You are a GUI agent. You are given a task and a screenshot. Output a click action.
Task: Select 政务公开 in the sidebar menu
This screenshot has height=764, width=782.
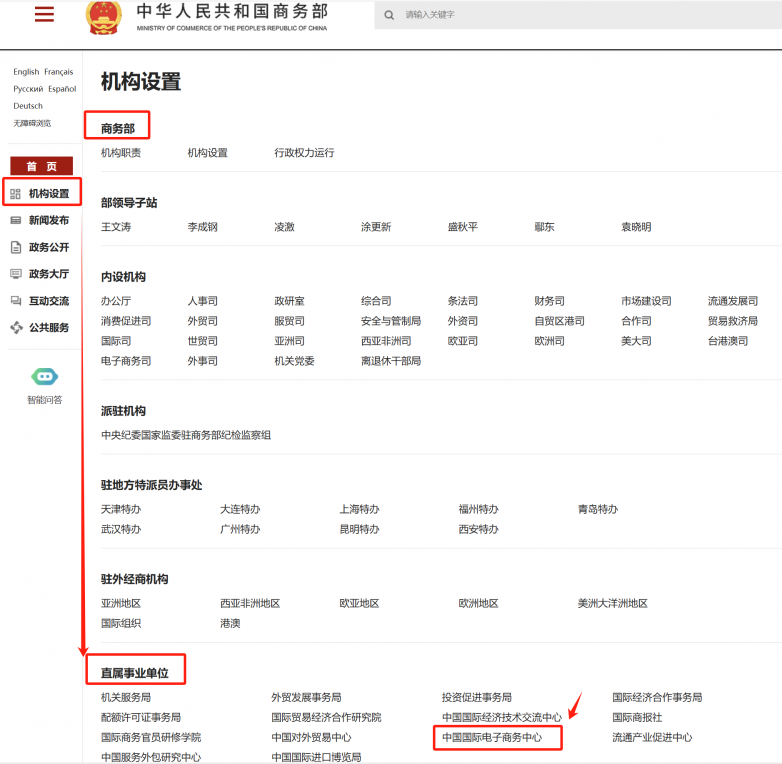[49, 247]
